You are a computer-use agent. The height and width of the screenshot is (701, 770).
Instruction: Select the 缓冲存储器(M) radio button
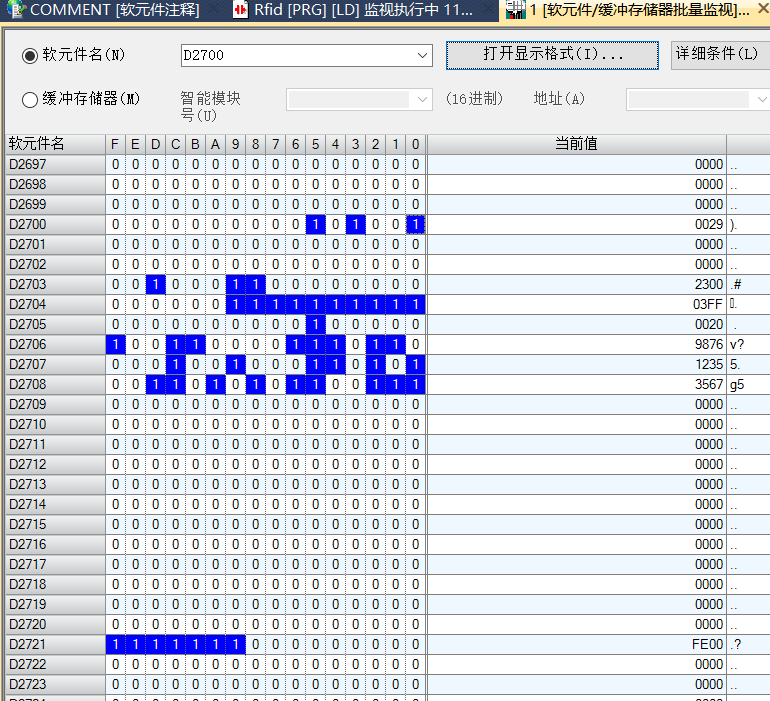pyautogui.click(x=30, y=99)
